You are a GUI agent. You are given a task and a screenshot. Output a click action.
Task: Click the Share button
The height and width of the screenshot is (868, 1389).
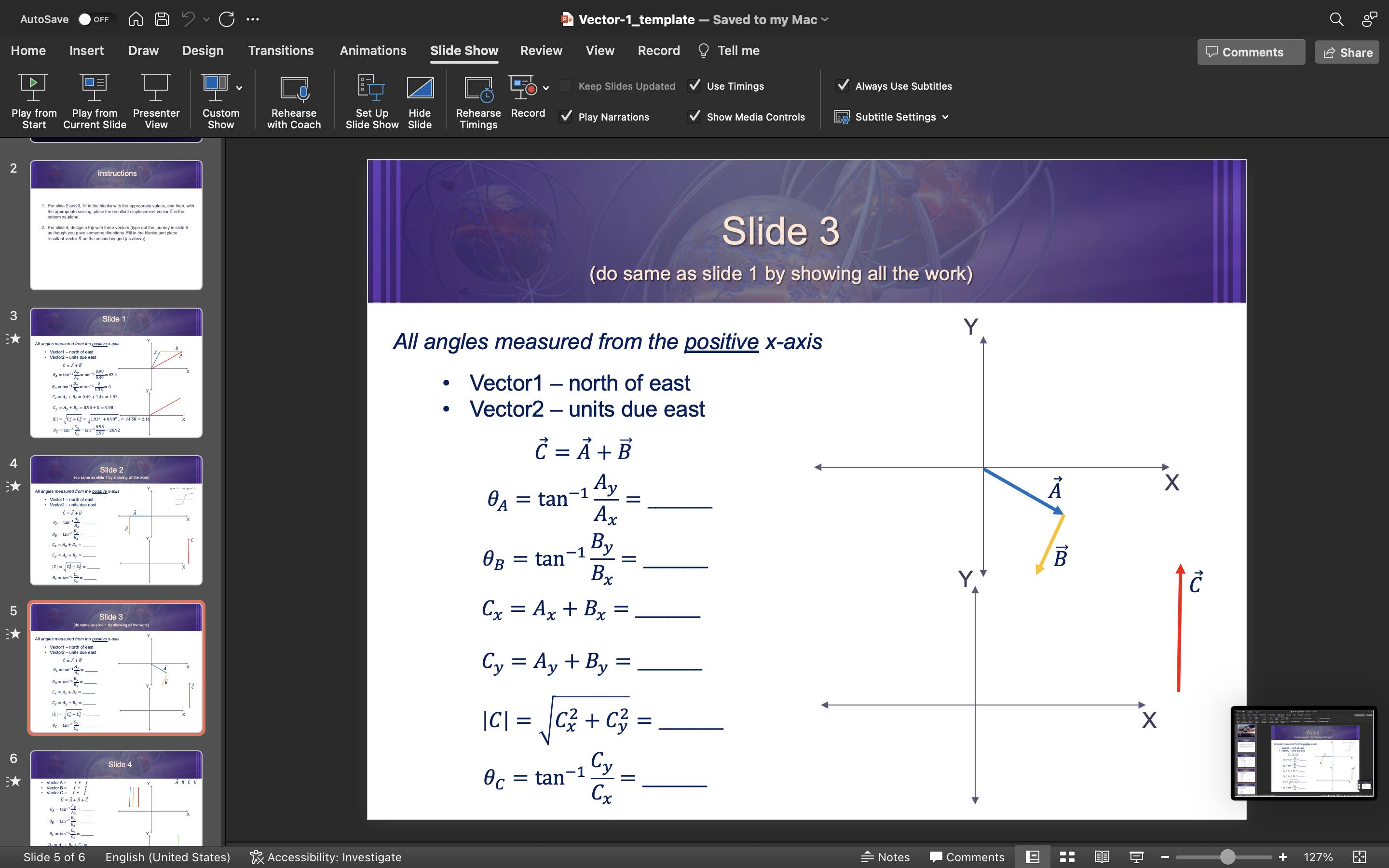1347,52
